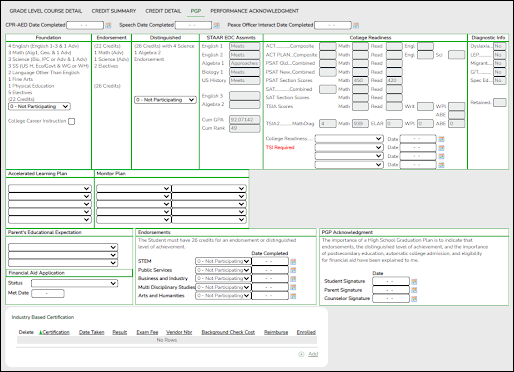
Task: Switch to Credit Detail tab
Action: pyautogui.click(x=163, y=11)
